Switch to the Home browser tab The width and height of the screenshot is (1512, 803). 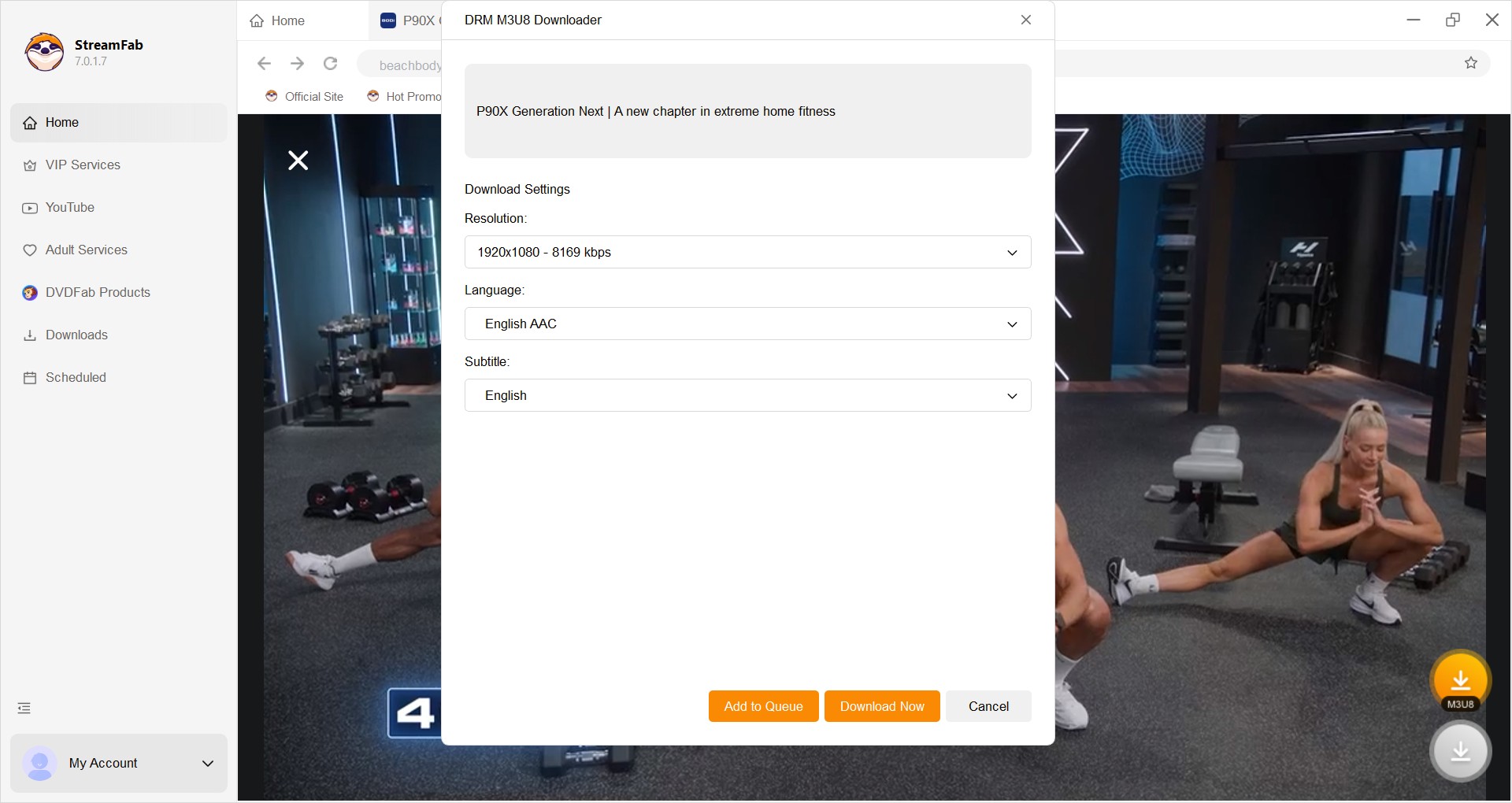[x=287, y=20]
